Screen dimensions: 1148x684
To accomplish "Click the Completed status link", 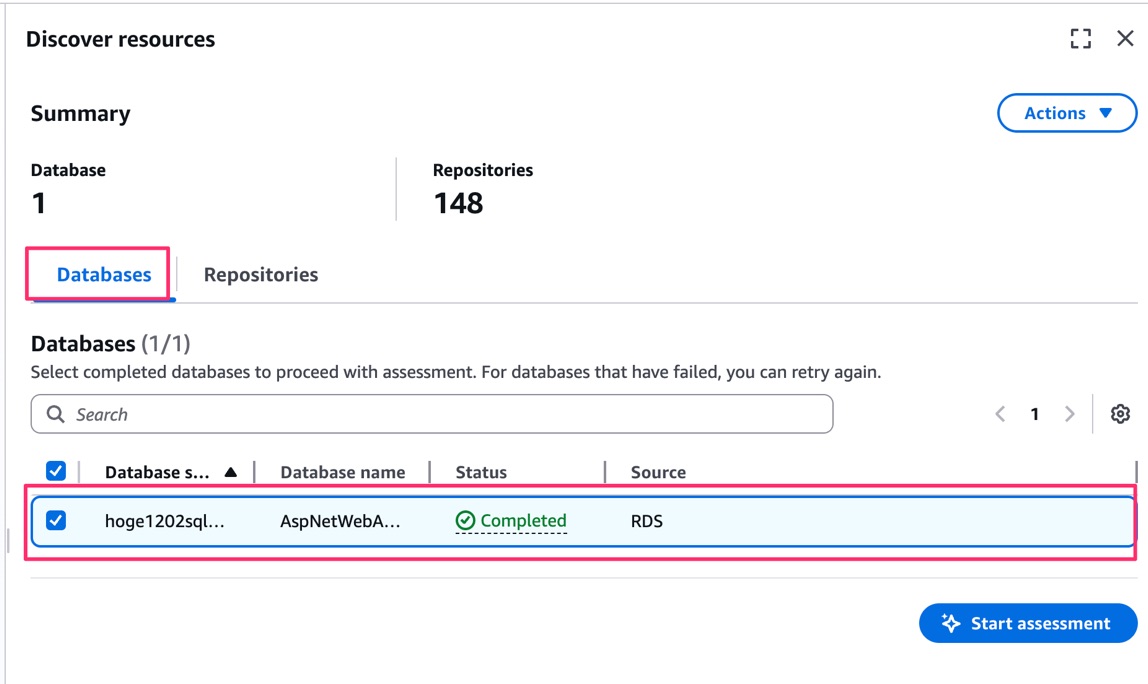I will point(523,521).
